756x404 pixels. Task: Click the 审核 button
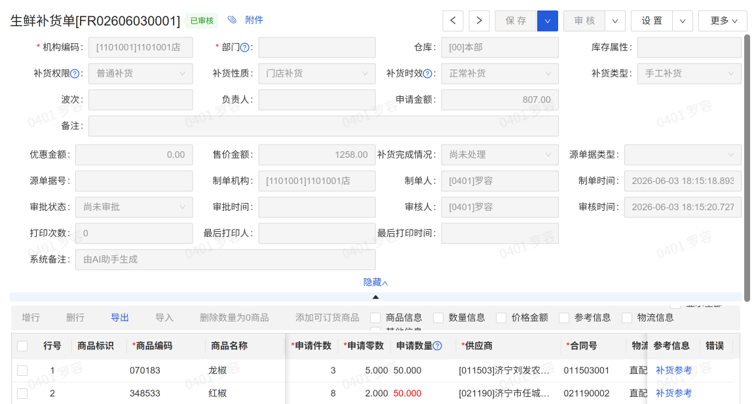click(x=584, y=21)
